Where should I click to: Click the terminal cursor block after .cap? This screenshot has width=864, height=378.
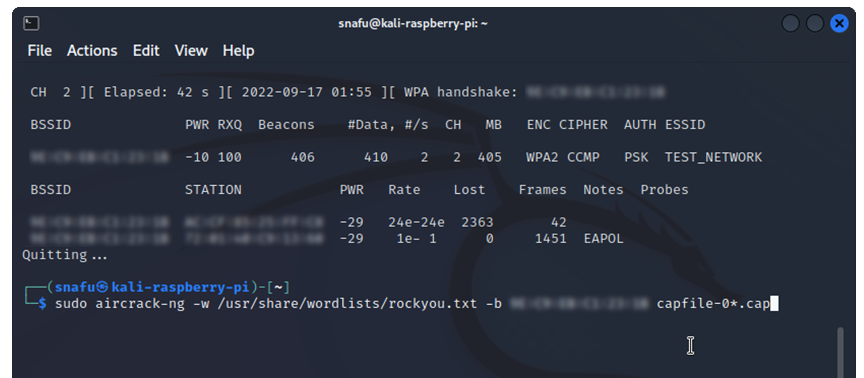click(x=774, y=304)
